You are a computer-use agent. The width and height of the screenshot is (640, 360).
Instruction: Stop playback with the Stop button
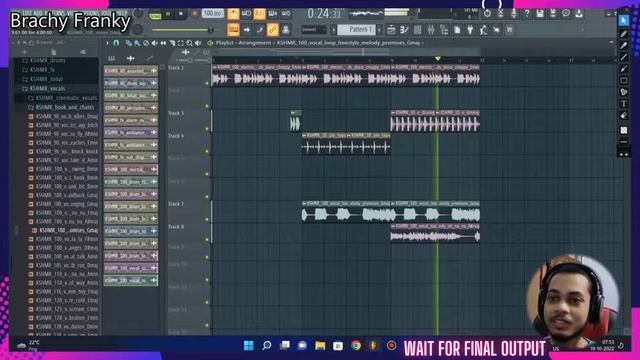tap(181, 14)
